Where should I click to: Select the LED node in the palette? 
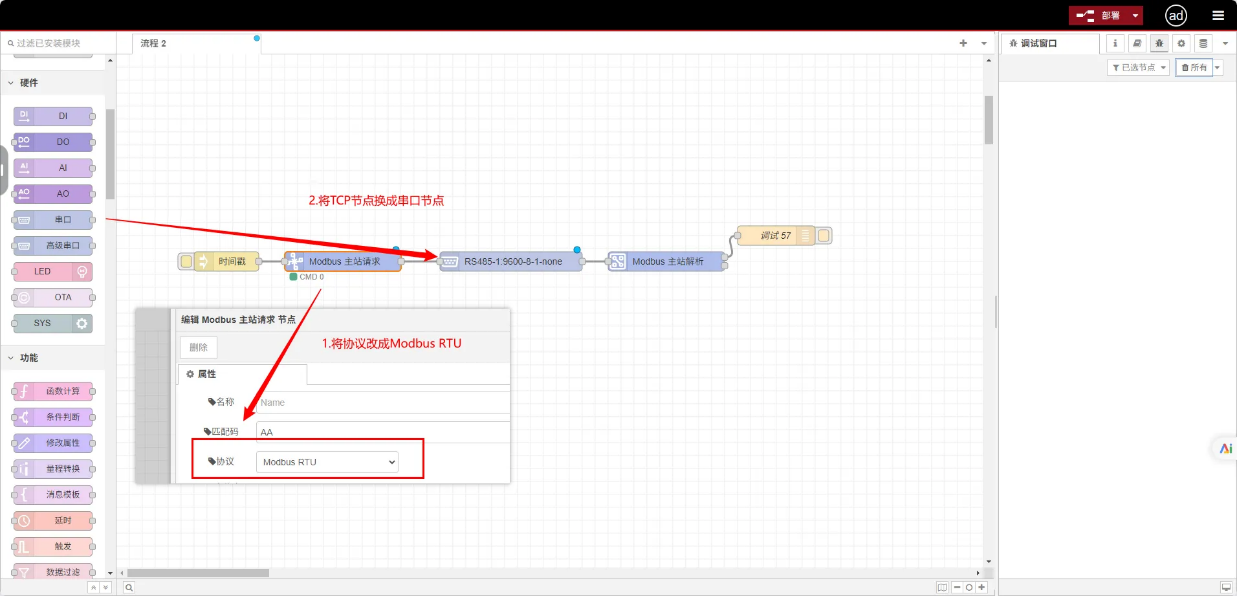55,271
